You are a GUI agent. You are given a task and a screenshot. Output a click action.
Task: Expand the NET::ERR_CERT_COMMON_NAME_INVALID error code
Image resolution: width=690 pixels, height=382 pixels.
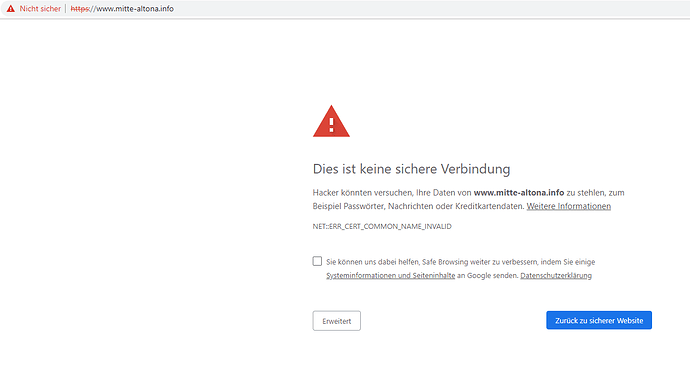point(382,226)
